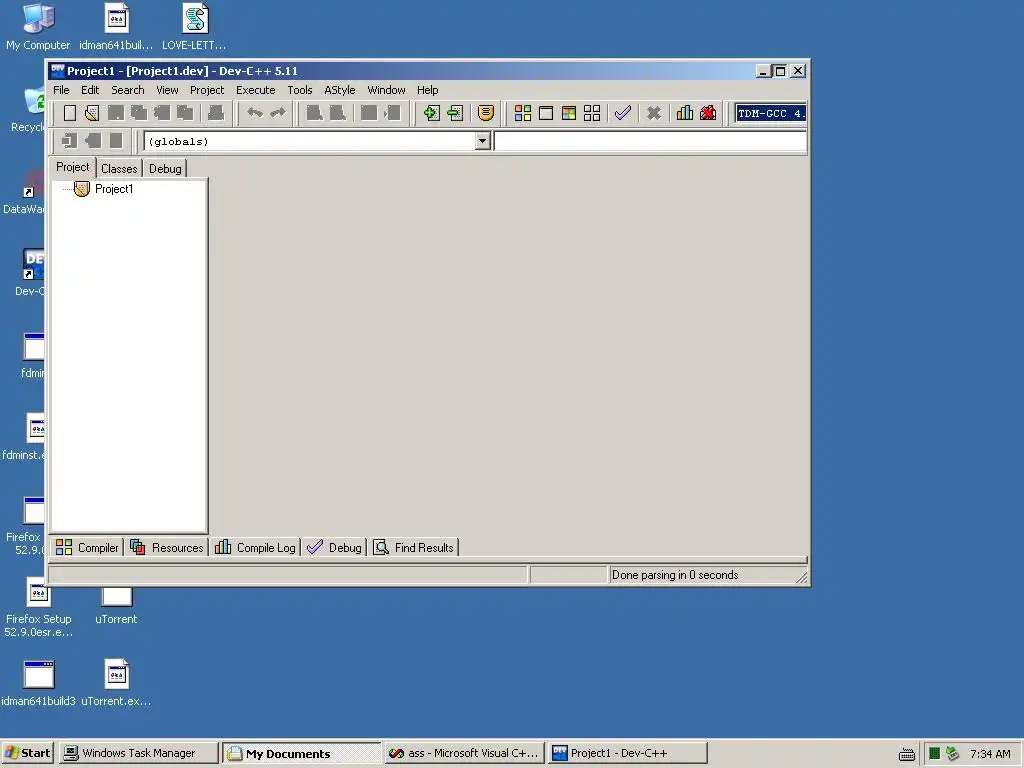Open the TDM-GCC compiler set dropdown
Viewport: 1024px width, 768px height.
(771, 113)
